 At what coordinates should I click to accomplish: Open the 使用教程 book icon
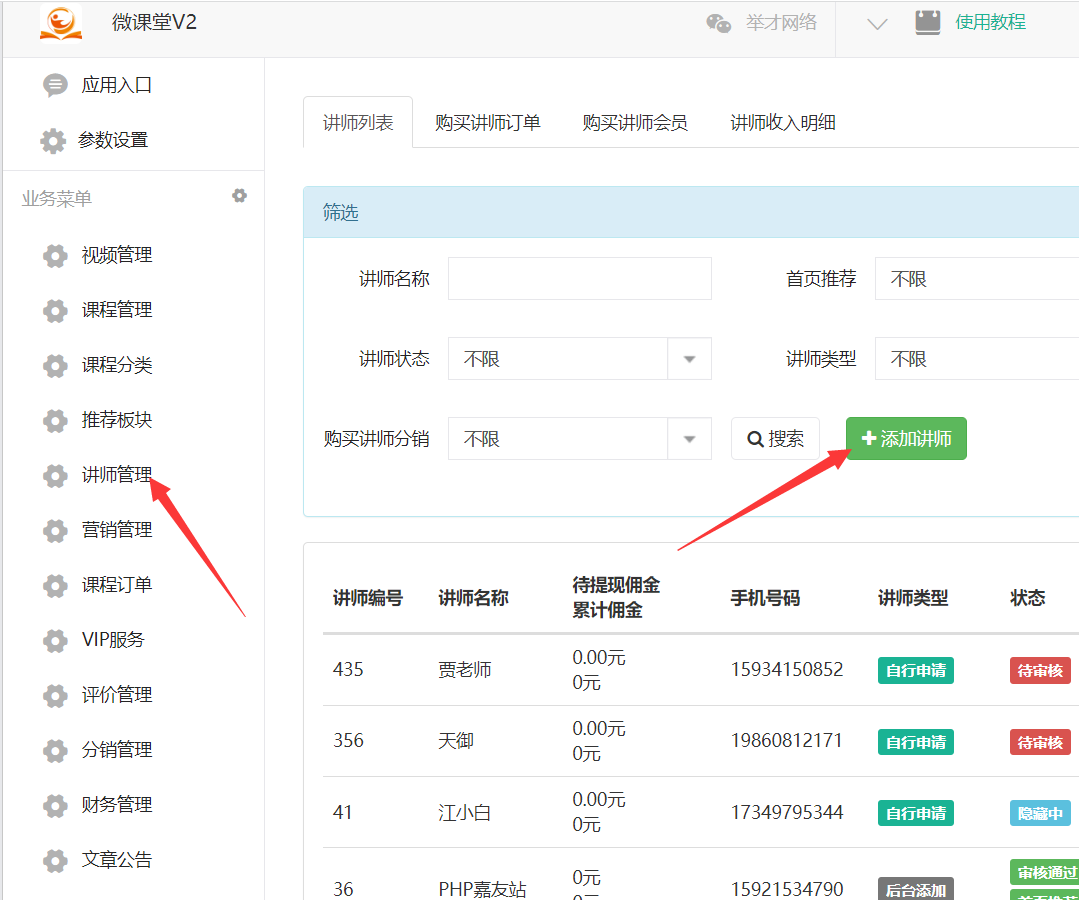(x=928, y=22)
